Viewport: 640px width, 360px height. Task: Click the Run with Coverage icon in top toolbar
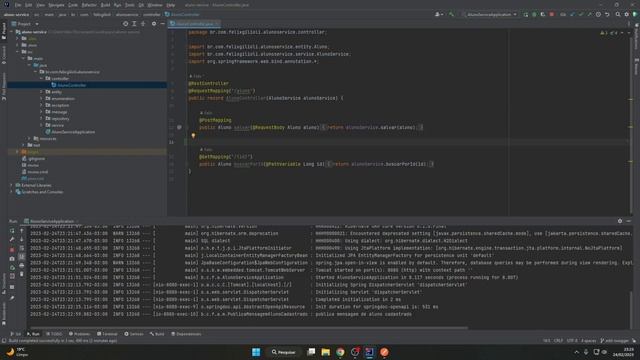pyautogui.click(x=543, y=14)
